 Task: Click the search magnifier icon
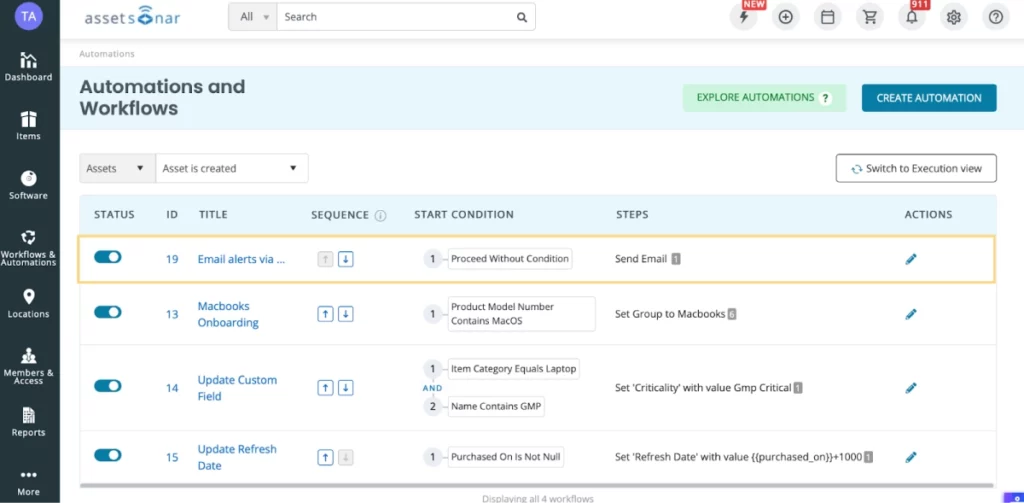(522, 17)
